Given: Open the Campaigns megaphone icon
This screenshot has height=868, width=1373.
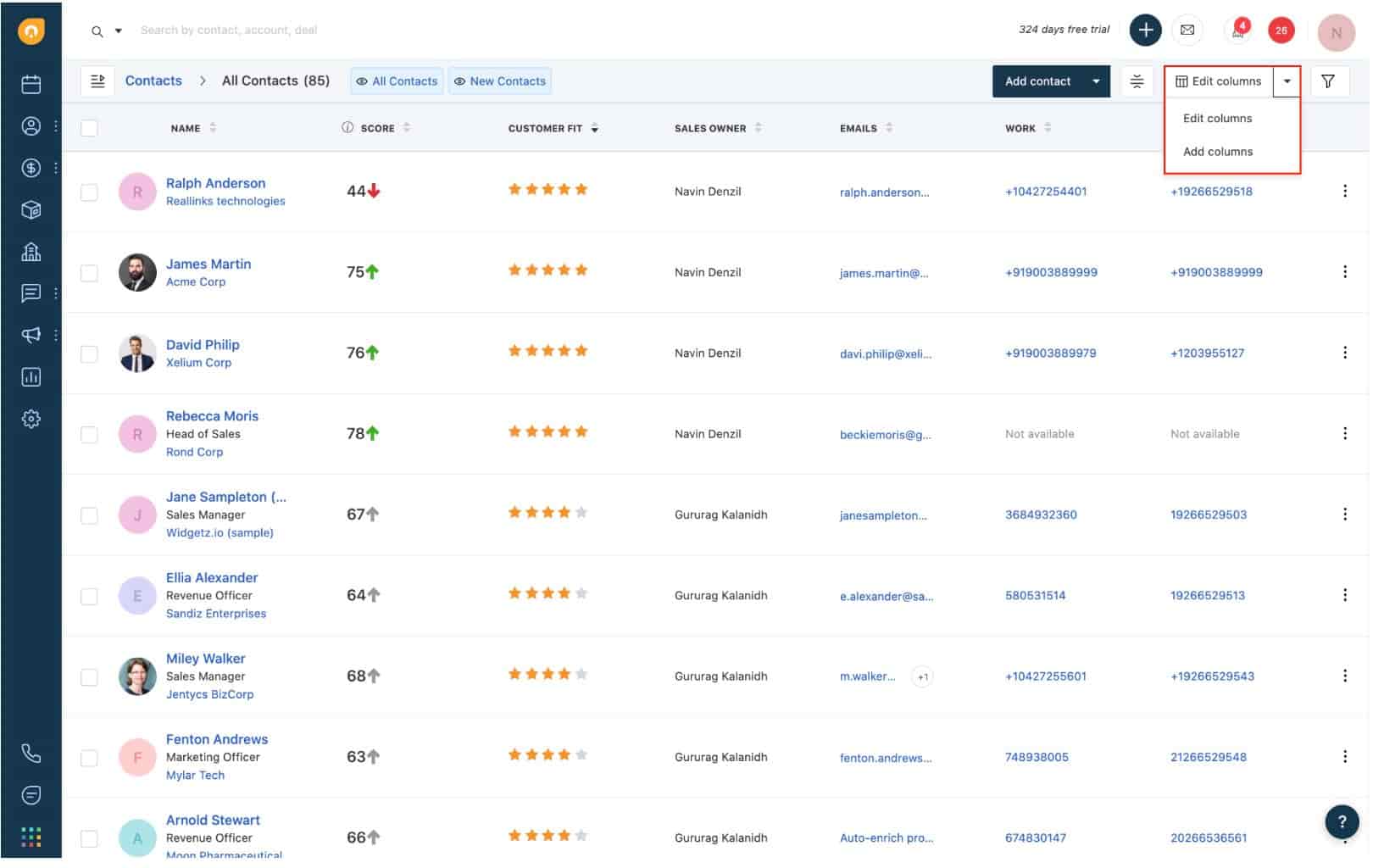Looking at the screenshot, I should [31, 336].
